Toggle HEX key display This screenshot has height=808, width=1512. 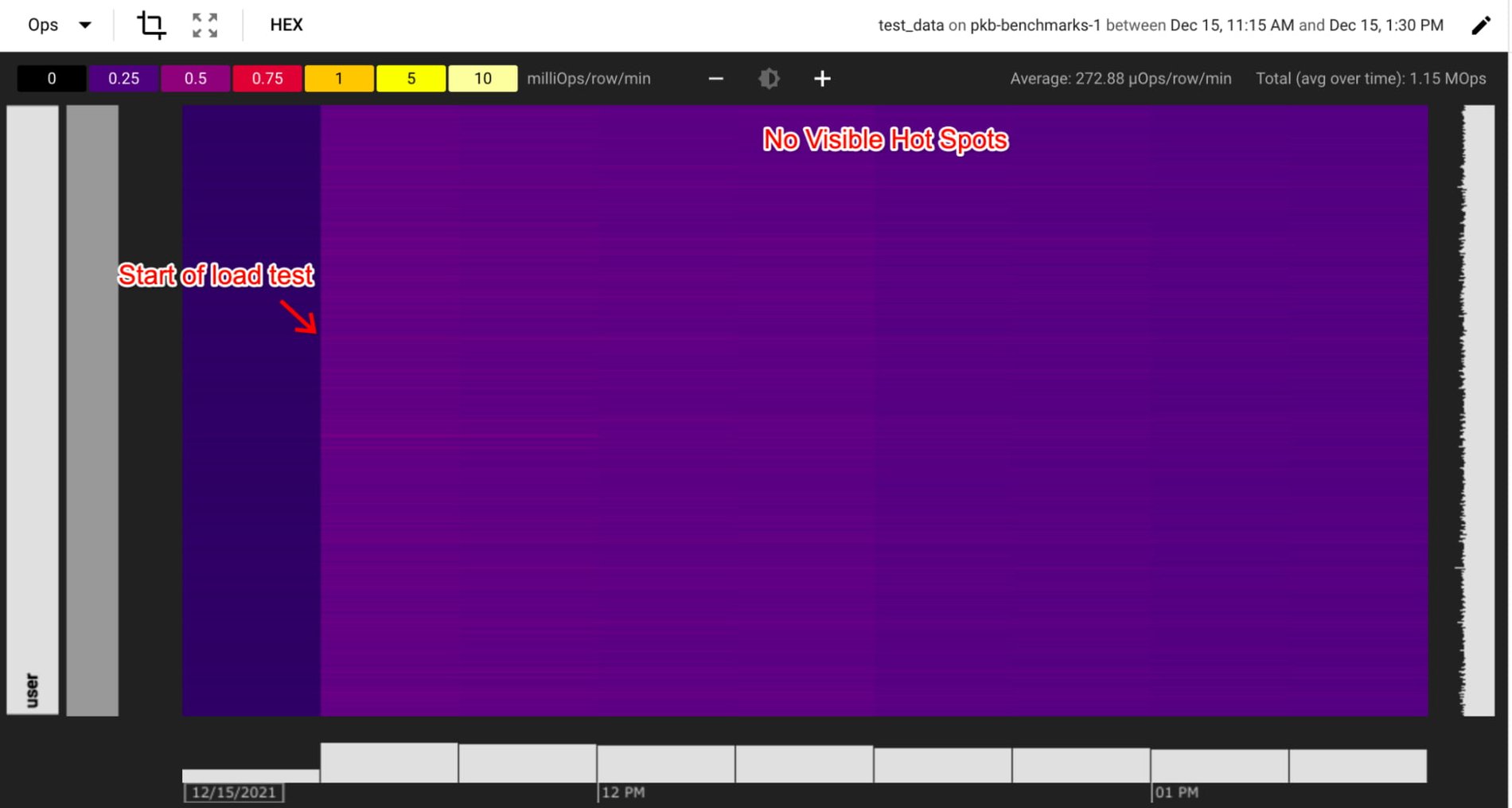(286, 25)
